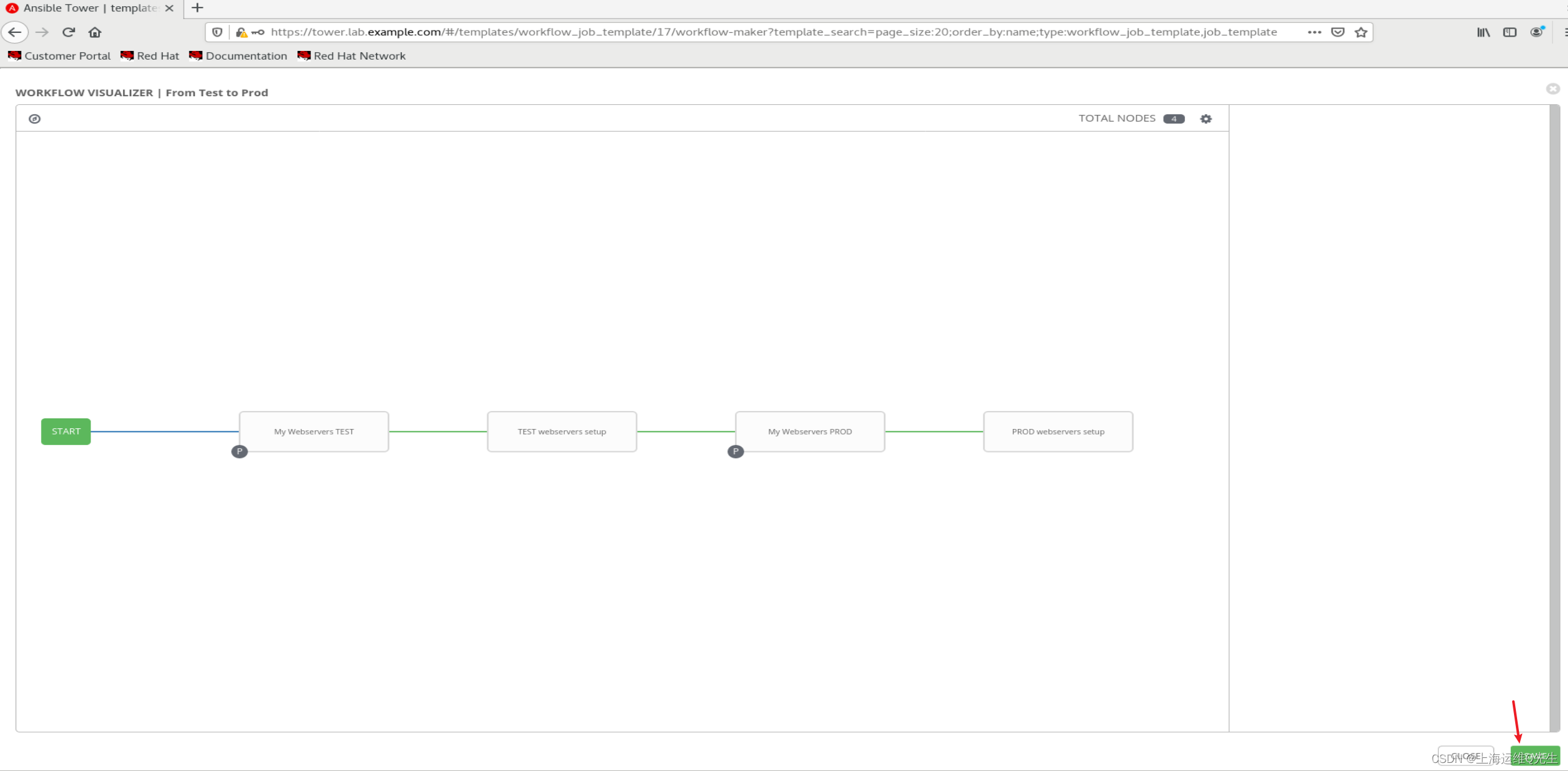Click the P prompt badge under My Webservers PROD
The width and height of the screenshot is (1568, 771).
(x=736, y=452)
